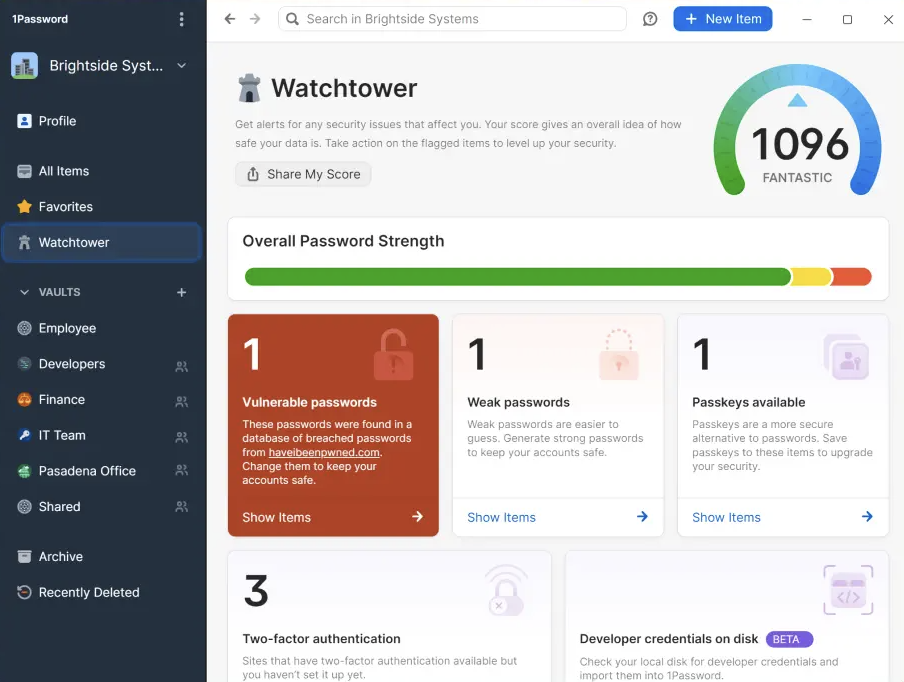Click the Developers vault shared-people icon
The image size is (904, 682).
181,366
